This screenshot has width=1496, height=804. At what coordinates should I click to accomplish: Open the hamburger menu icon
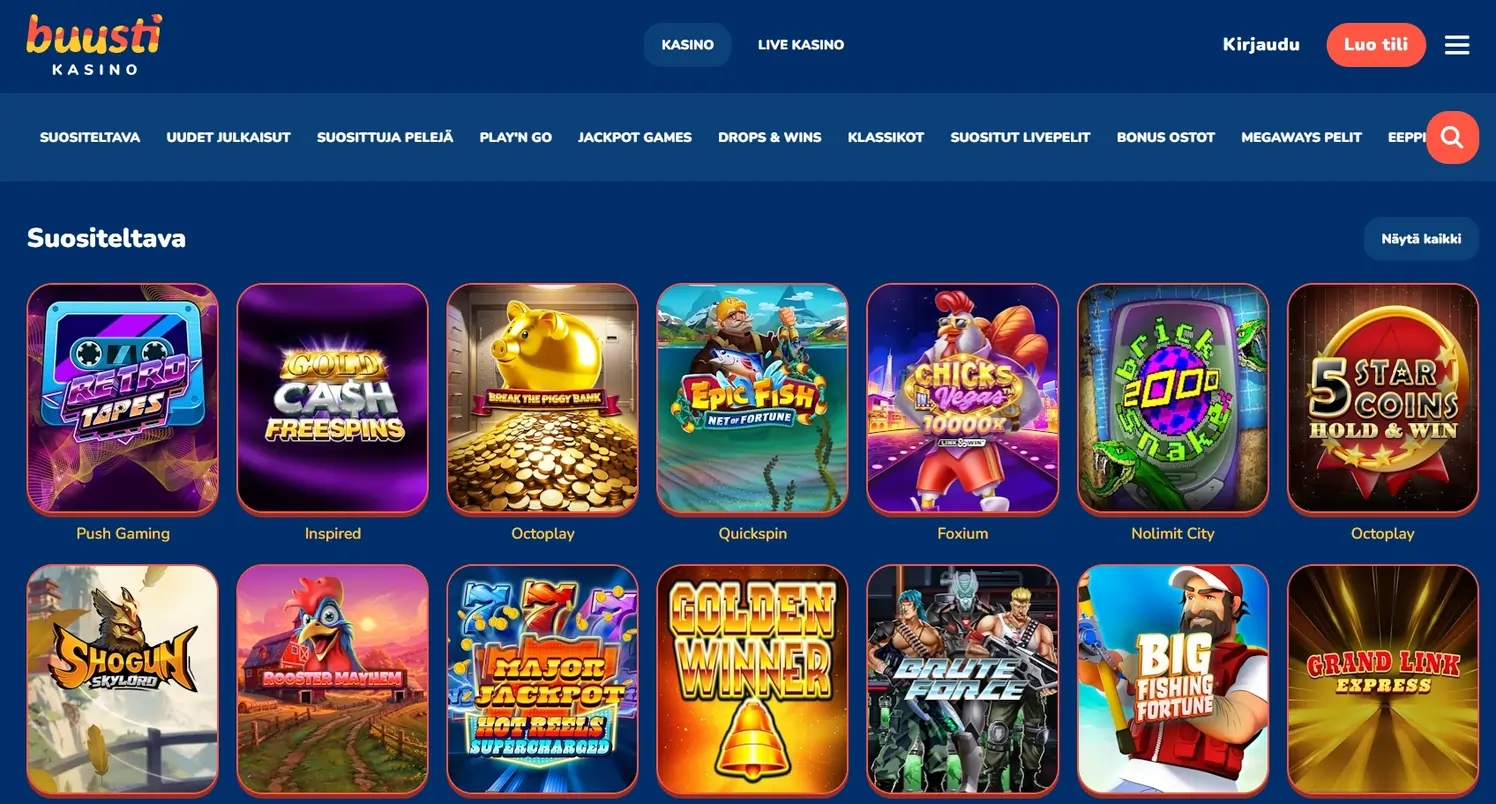tap(1457, 45)
